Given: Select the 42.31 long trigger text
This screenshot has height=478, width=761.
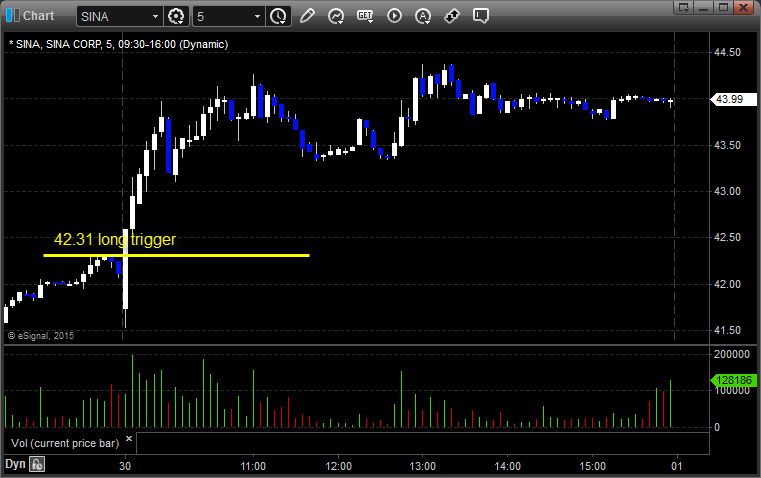Looking at the screenshot, I should click(115, 239).
